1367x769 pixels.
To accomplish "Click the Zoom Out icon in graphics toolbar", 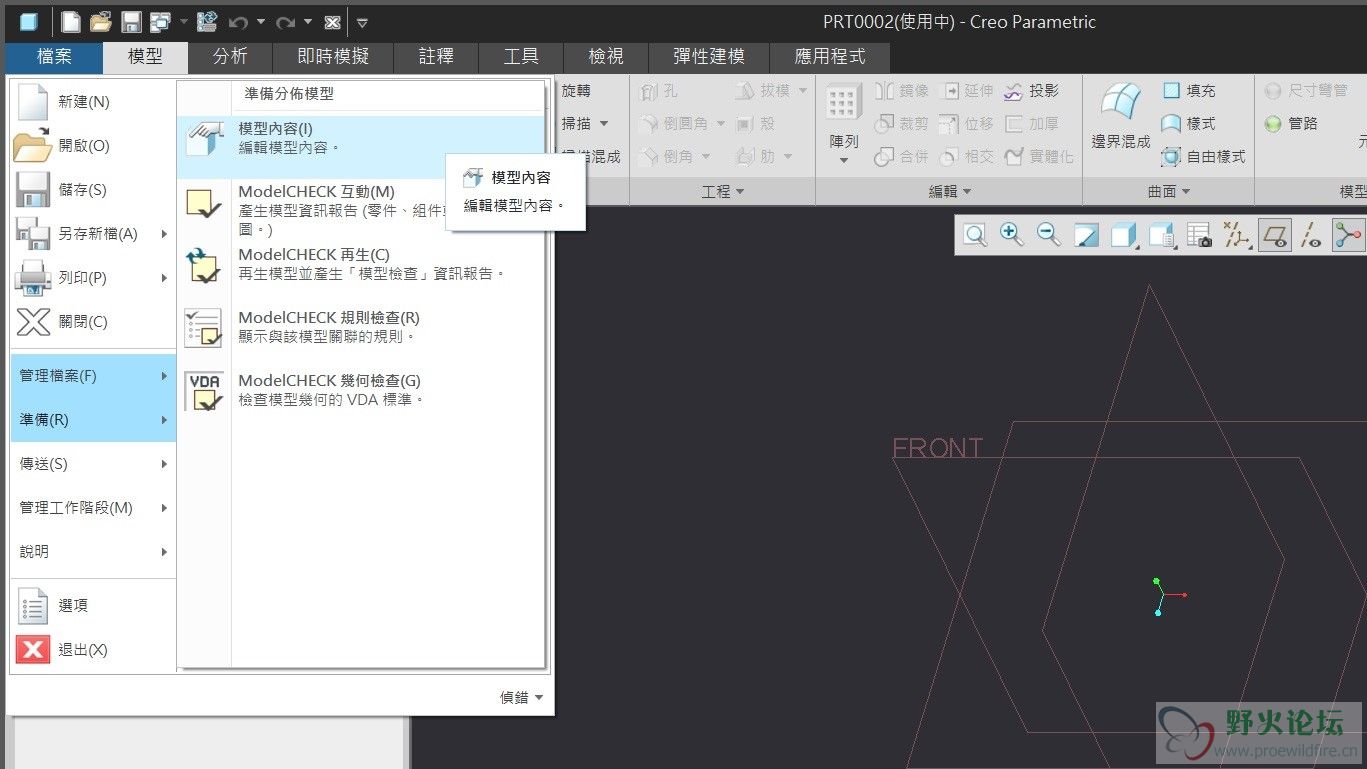I will pyautogui.click(x=1048, y=235).
